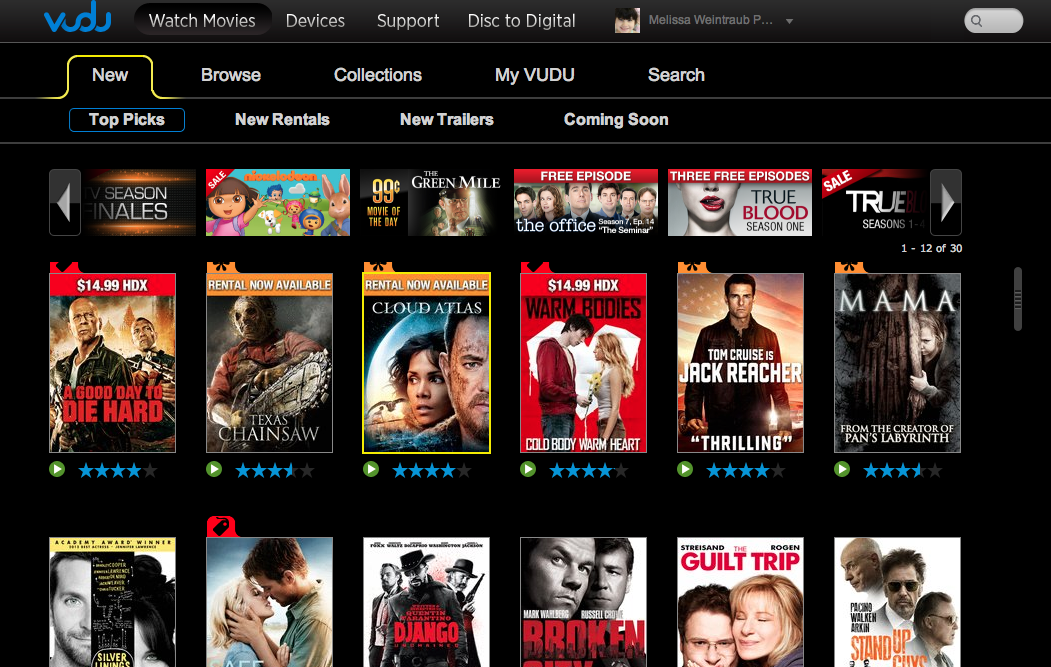Click price tag icon above Warm Bodies poster

[x=536, y=267]
